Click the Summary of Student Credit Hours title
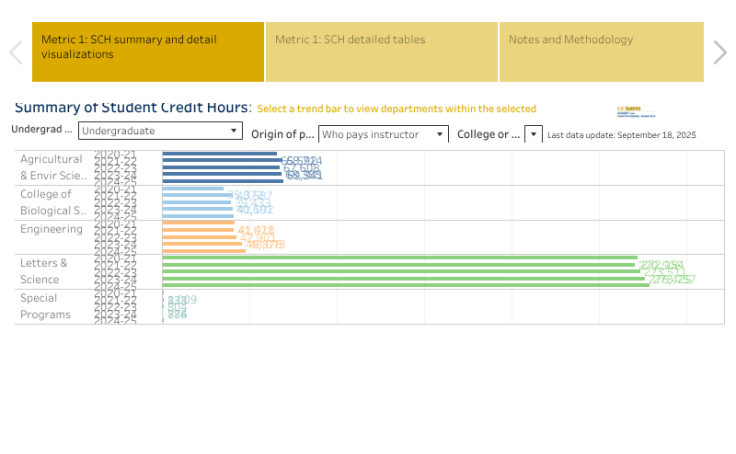The width and height of the screenshot is (736, 454). pos(131,108)
